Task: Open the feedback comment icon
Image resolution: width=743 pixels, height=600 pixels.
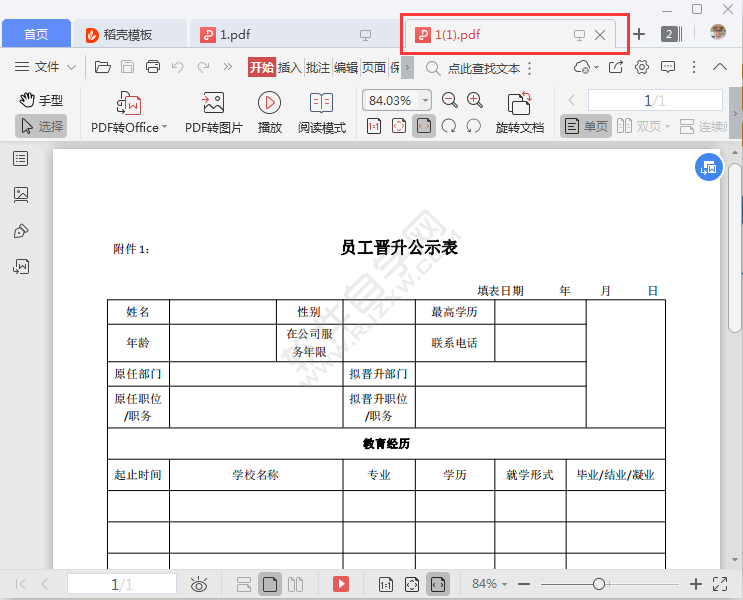Action: 668,67
